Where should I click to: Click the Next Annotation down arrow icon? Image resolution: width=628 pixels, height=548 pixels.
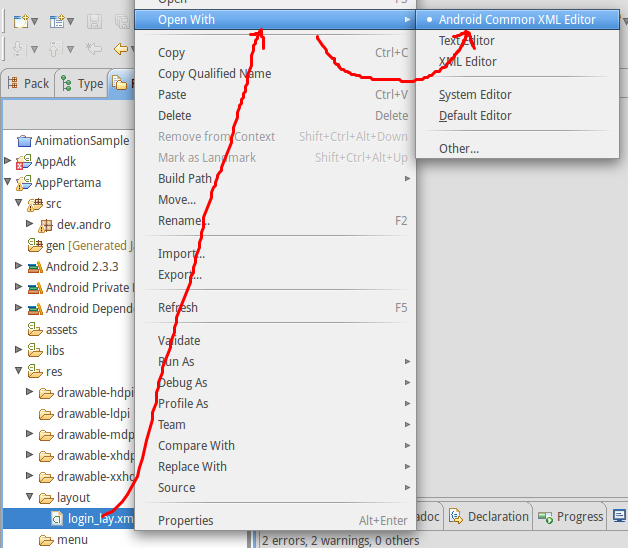coord(19,49)
